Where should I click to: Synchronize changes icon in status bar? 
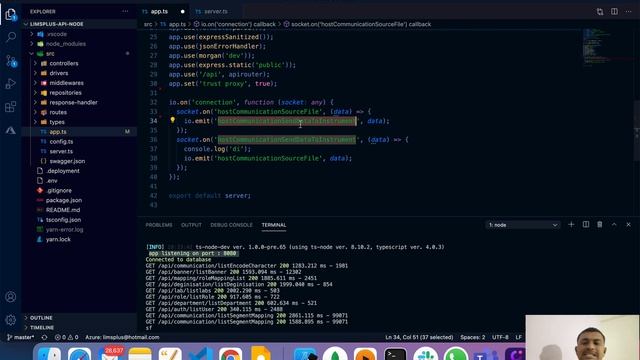click(x=44, y=338)
